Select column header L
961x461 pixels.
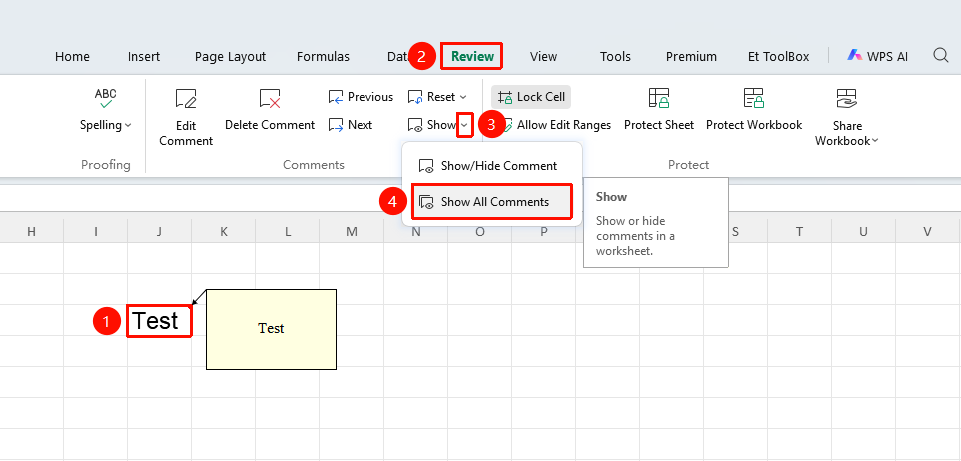[287, 231]
